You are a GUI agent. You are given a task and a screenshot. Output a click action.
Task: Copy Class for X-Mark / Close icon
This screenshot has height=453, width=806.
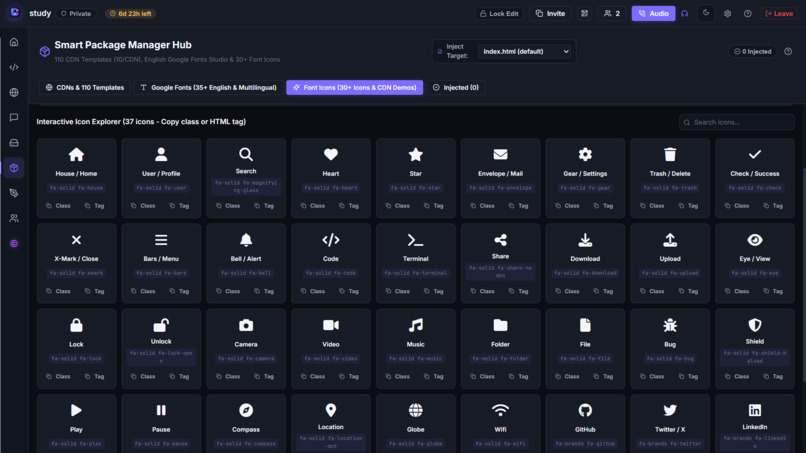click(x=58, y=291)
